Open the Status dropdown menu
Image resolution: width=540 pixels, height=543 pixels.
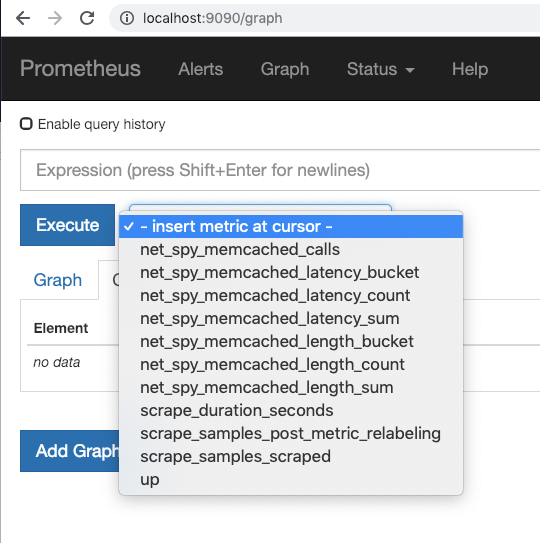click(381, 69)
